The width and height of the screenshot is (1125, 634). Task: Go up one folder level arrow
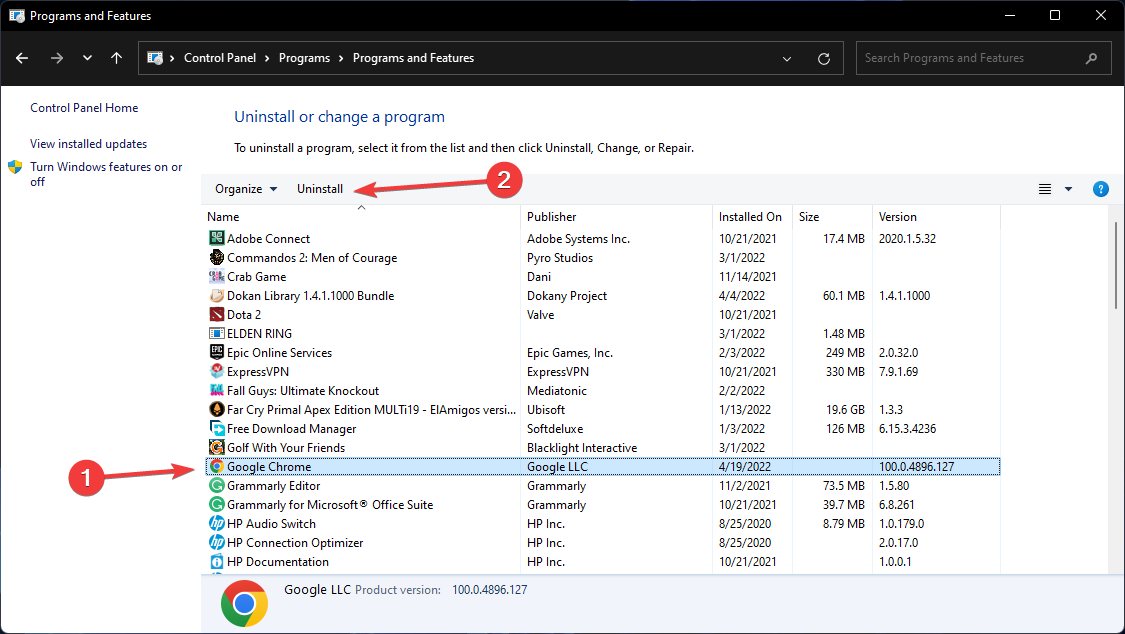[x=116, y=58]
